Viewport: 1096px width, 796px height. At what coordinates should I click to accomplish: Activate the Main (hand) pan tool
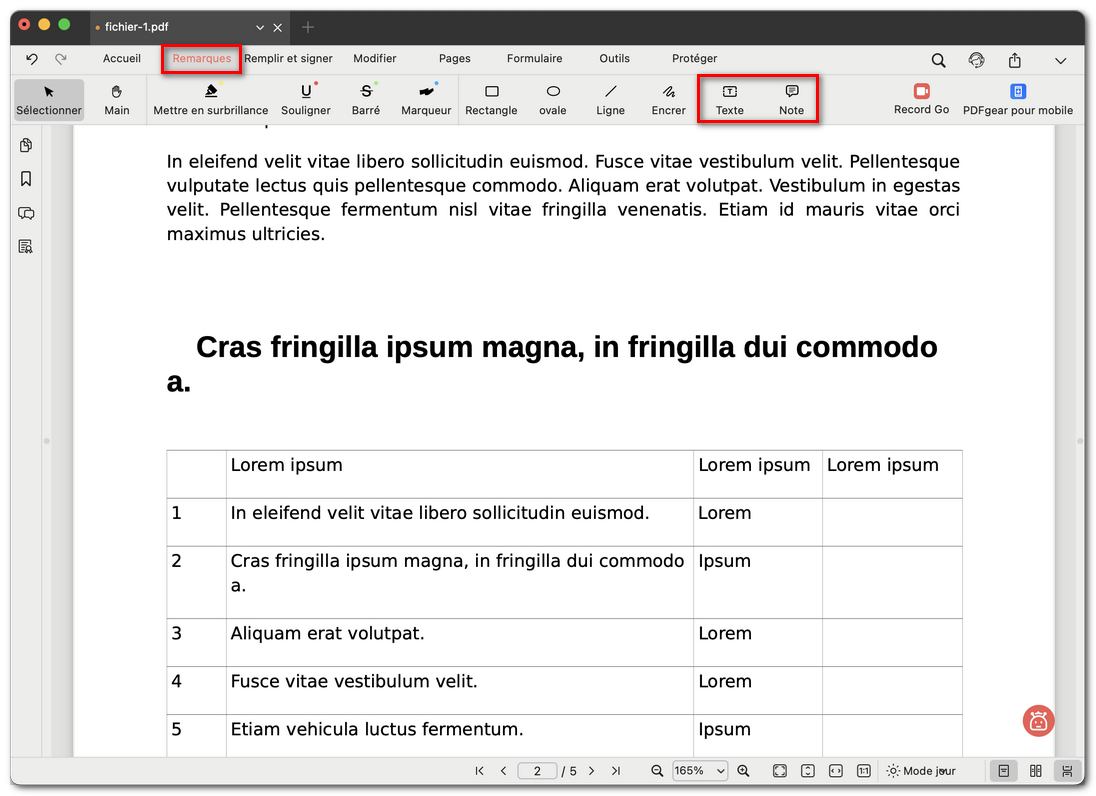pyautogui.click(x=117, y=99)
